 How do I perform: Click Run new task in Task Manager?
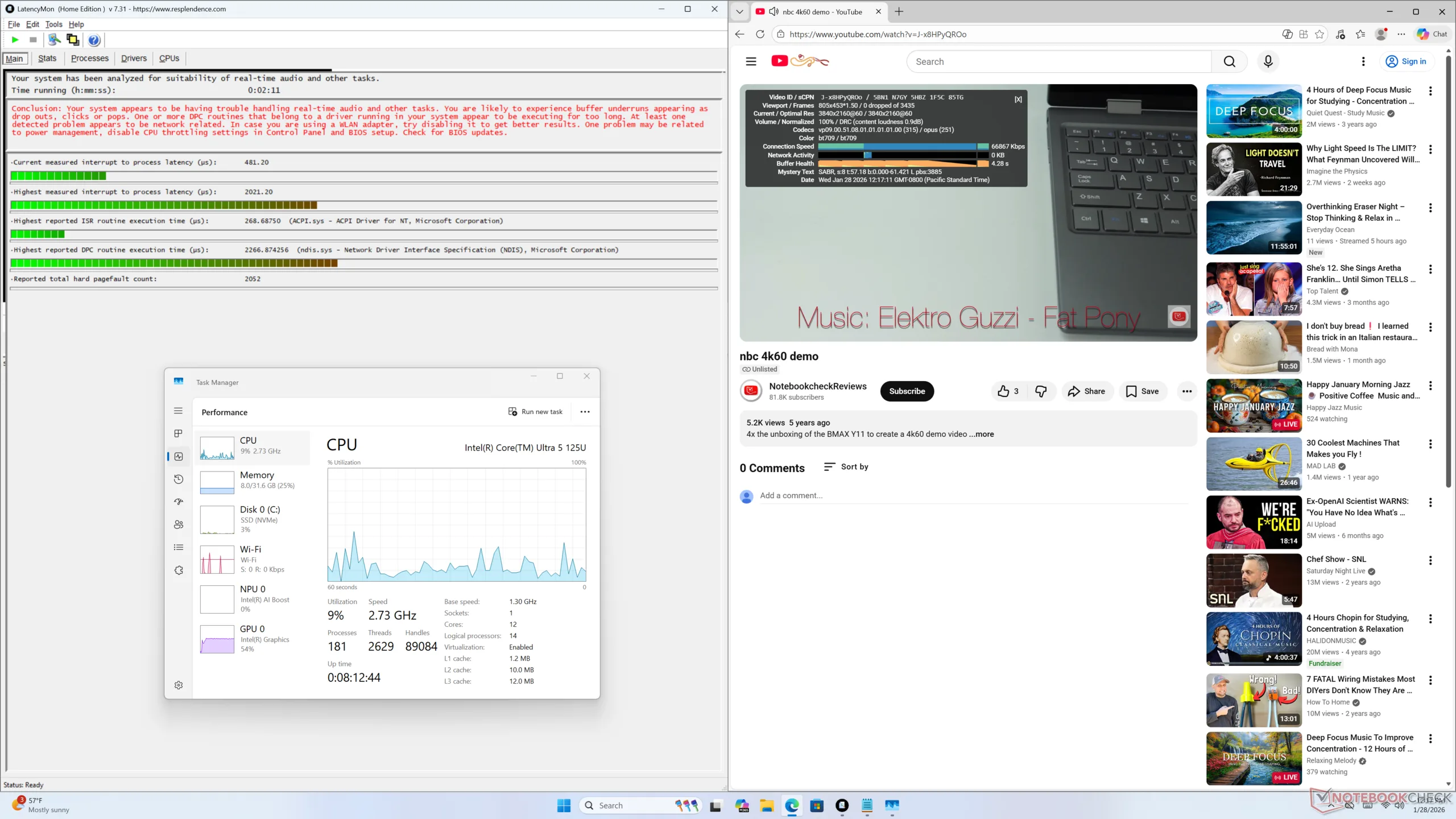pyautogui.click(x=535, y=412)
